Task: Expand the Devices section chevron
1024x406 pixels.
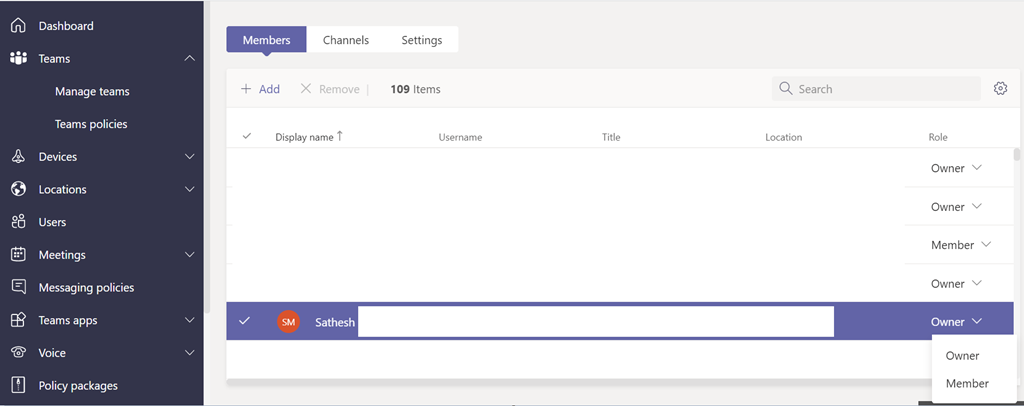Action: (x=189, y=157)
